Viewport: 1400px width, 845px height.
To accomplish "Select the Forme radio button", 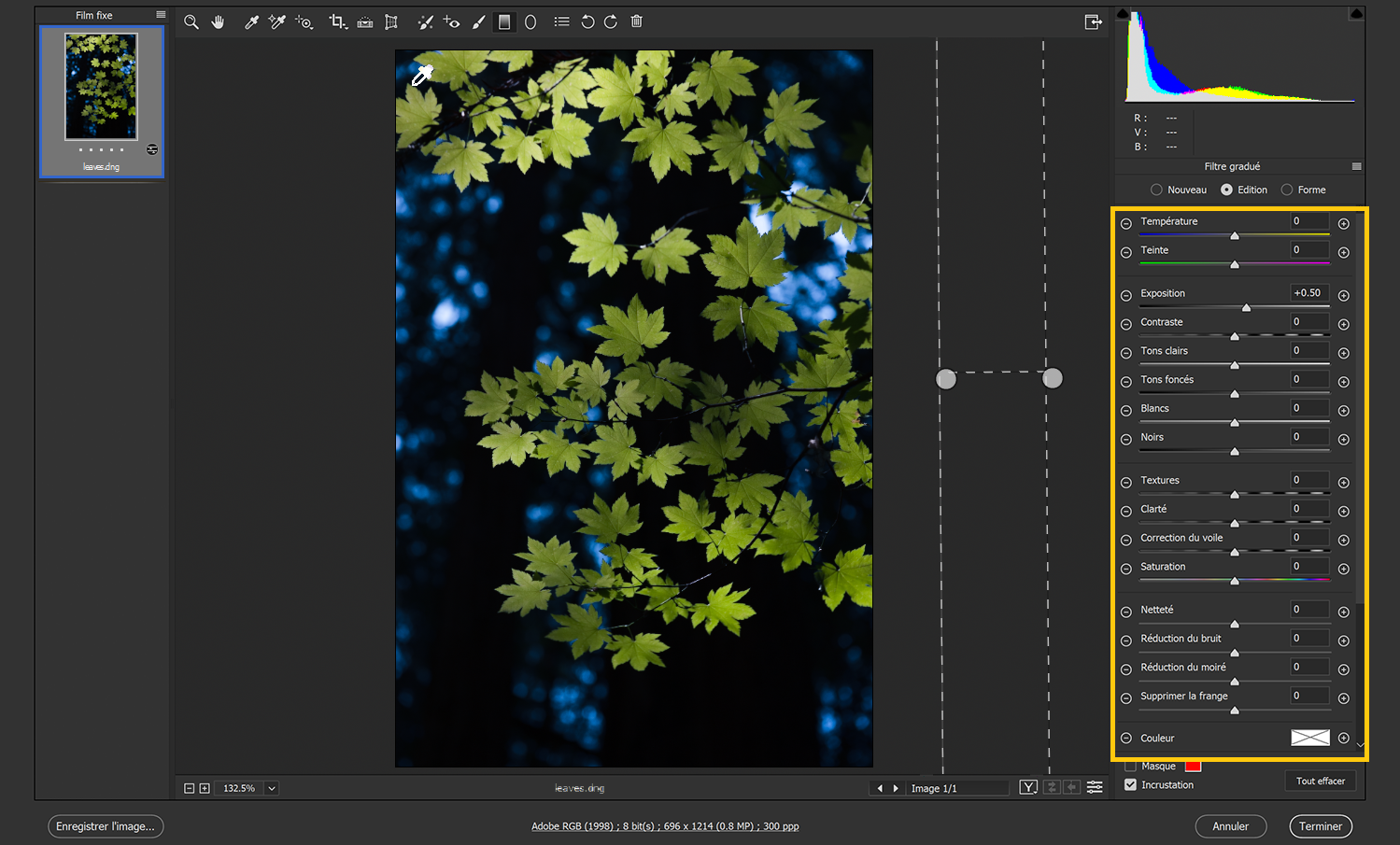I will click(x=1287, y=190).
